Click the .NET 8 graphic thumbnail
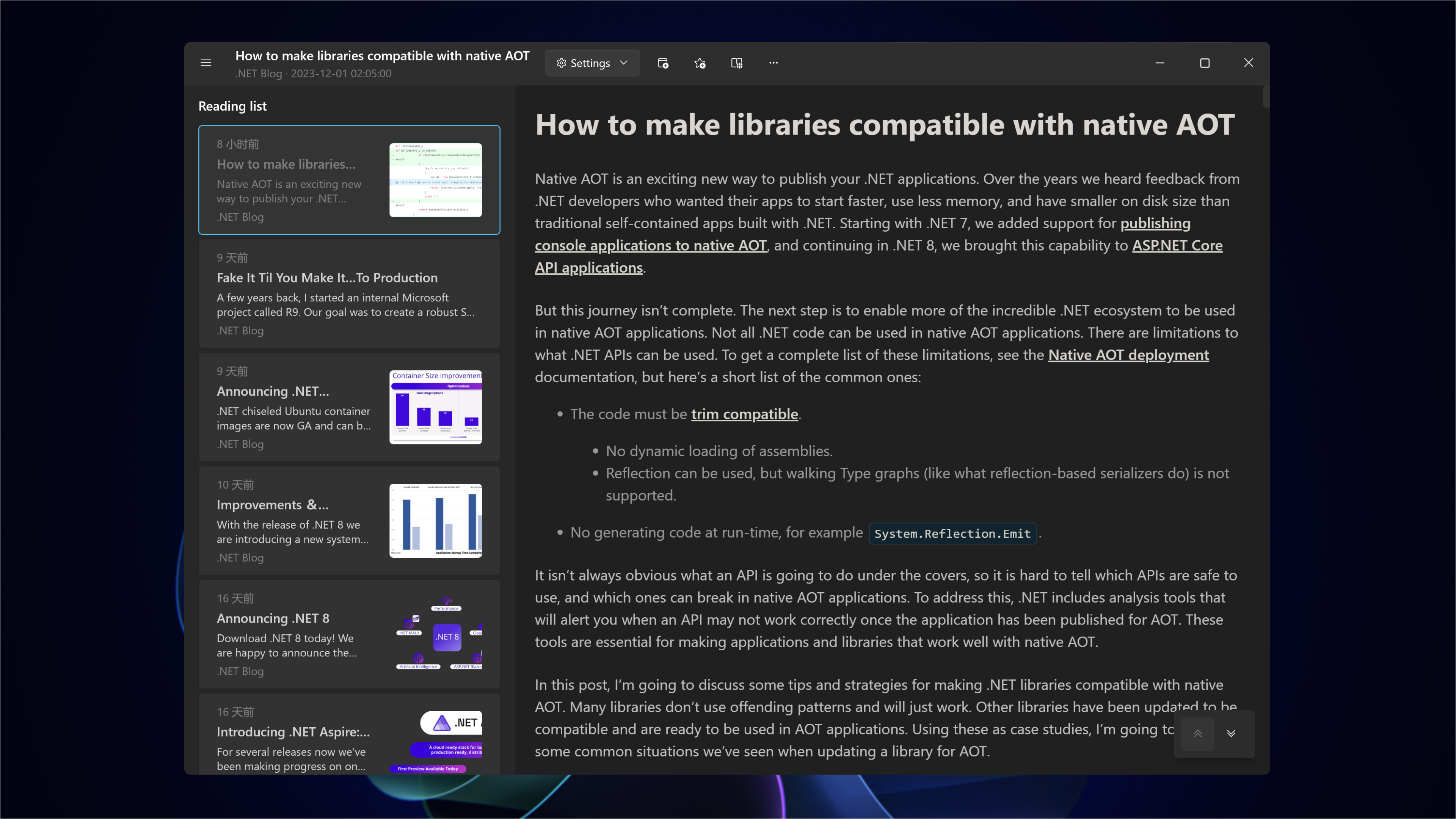 tap(435, 634)
